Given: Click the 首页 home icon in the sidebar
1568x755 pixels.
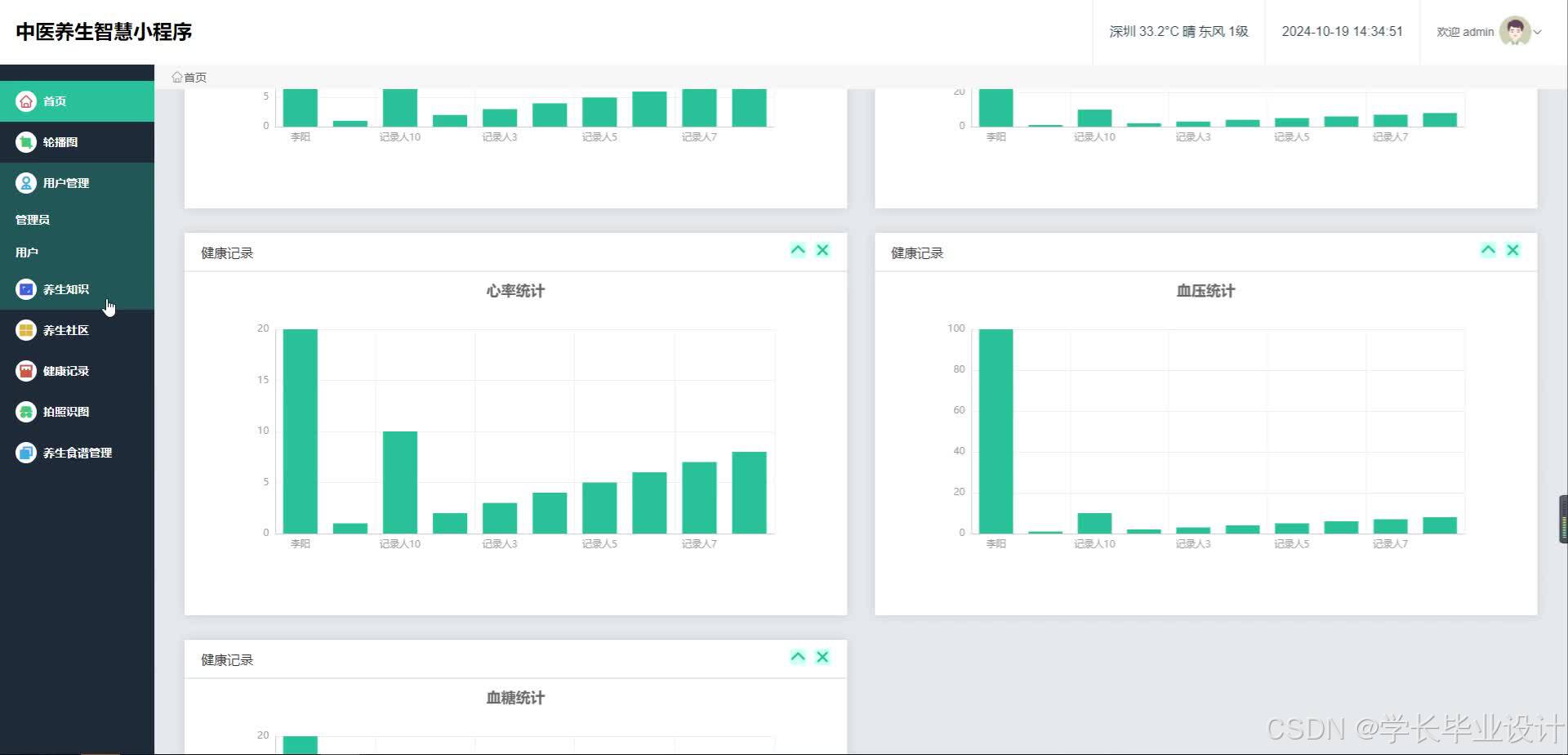Looking at the screenshot, I should pyautogui.click(x=26, y=101).
